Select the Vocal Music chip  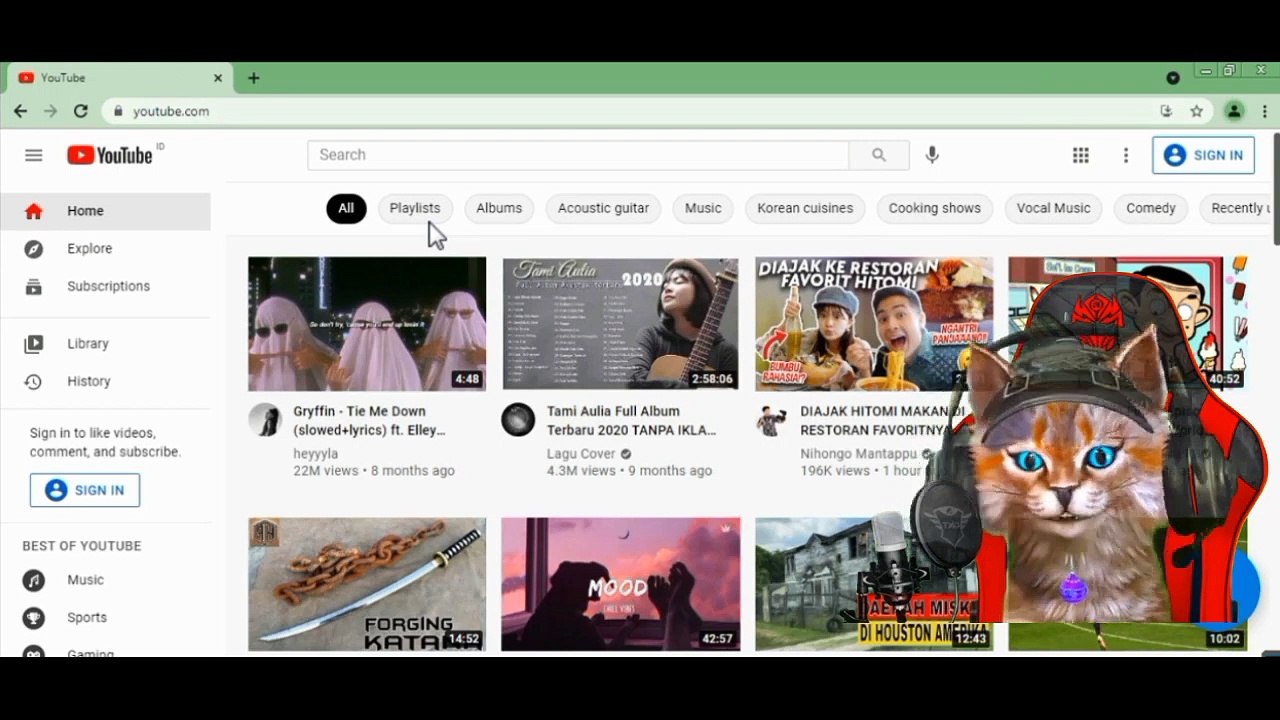coord(1053,208)
